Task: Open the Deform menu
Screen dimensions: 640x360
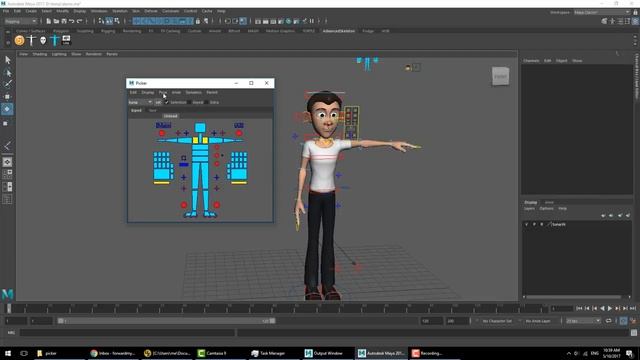Action: [x=151, y=11]
